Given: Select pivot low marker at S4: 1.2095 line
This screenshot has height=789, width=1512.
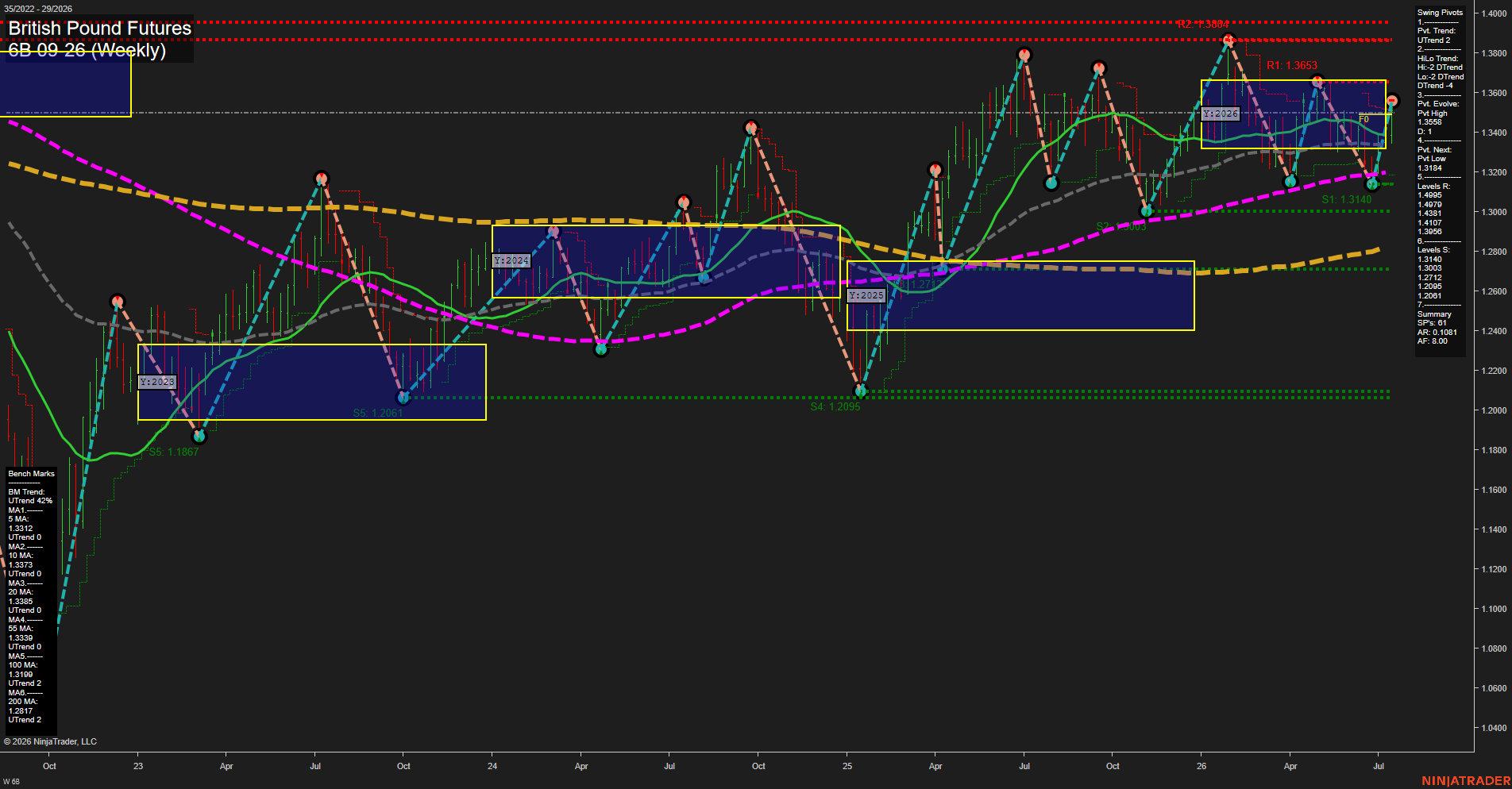Looking at the screenshot, I should click(x=861, y=391).
